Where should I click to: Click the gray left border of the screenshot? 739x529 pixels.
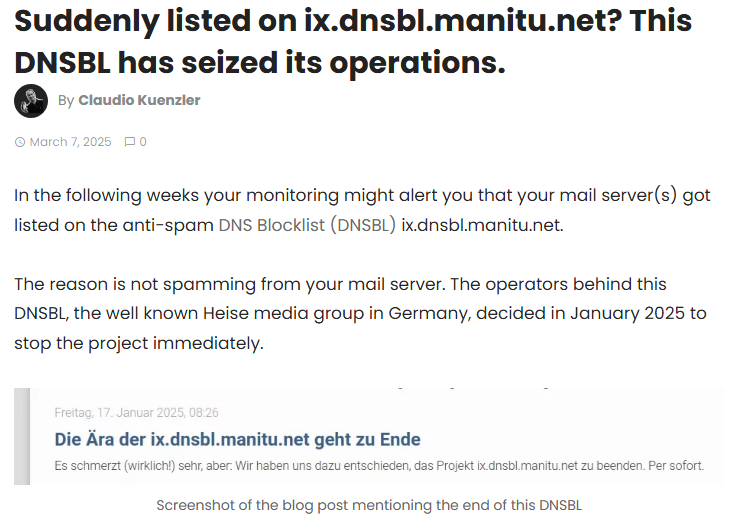point(20,436)
